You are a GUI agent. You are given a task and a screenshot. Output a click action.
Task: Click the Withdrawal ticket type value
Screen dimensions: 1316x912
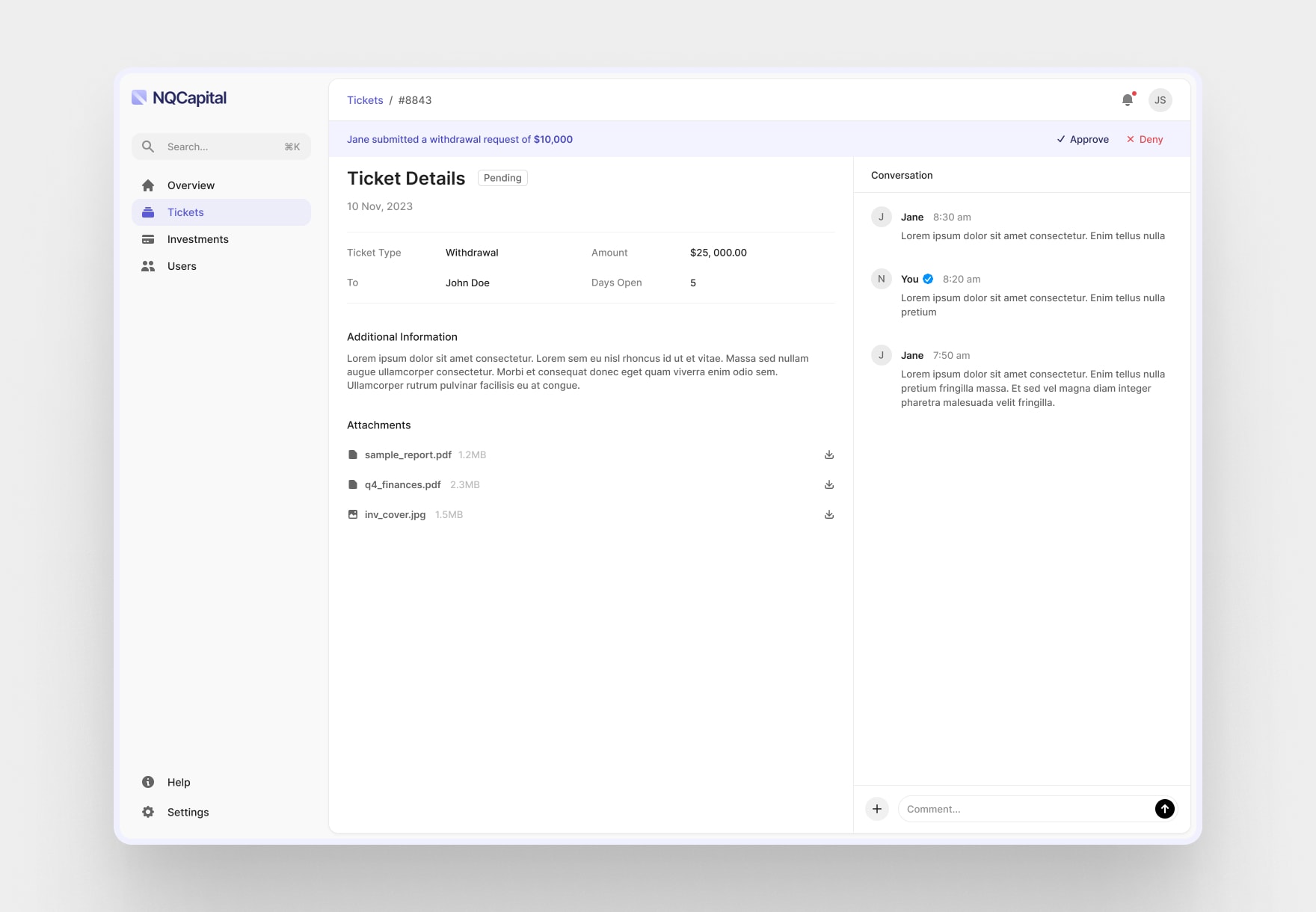[472, 253]
